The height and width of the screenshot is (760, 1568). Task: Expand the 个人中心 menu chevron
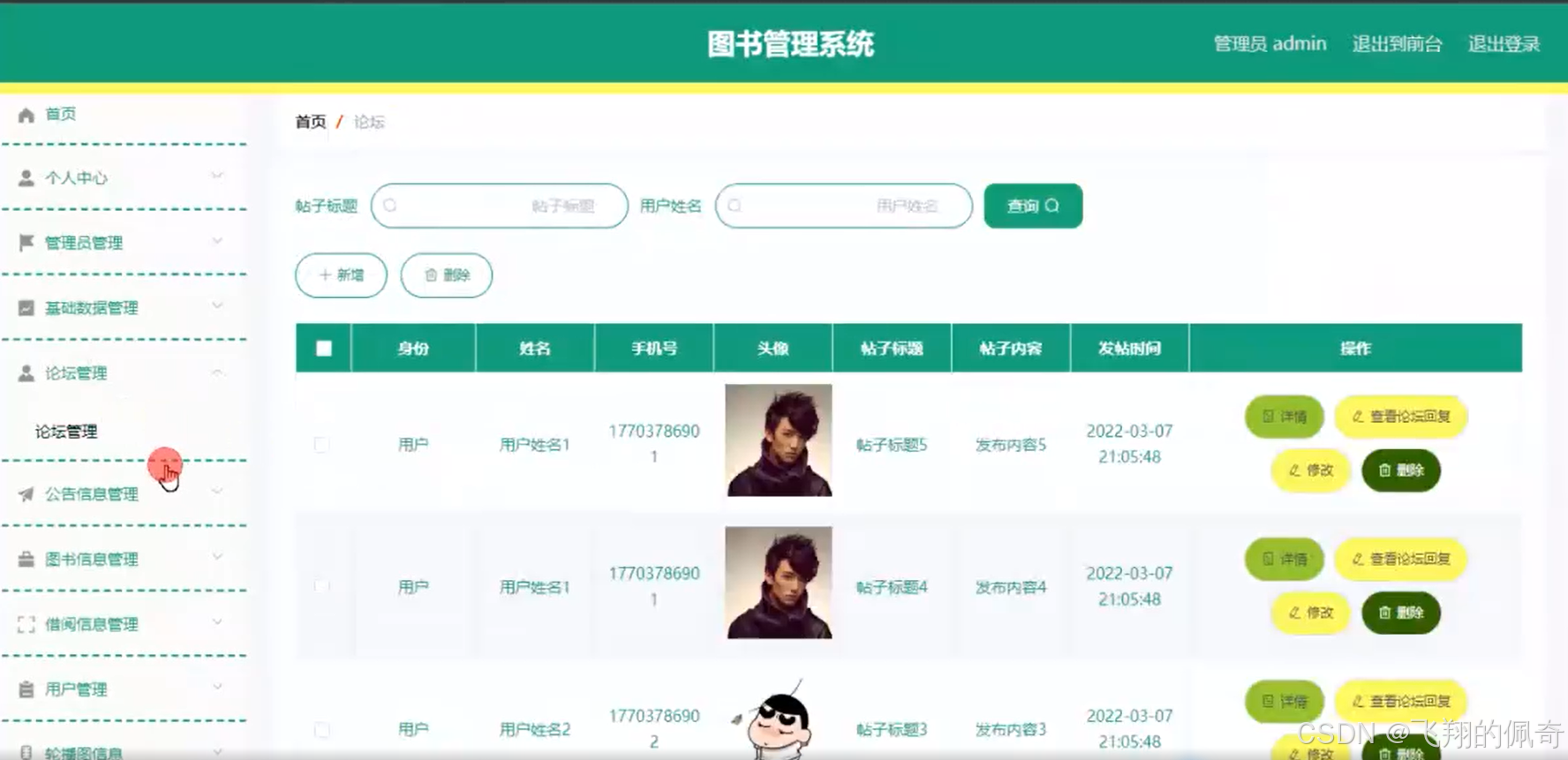217,176
